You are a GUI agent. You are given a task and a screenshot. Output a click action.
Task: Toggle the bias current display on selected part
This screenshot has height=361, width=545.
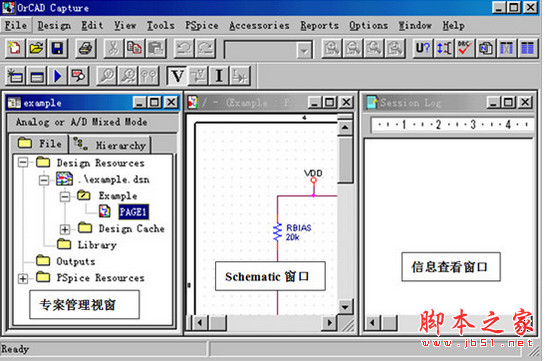[240, 76]
